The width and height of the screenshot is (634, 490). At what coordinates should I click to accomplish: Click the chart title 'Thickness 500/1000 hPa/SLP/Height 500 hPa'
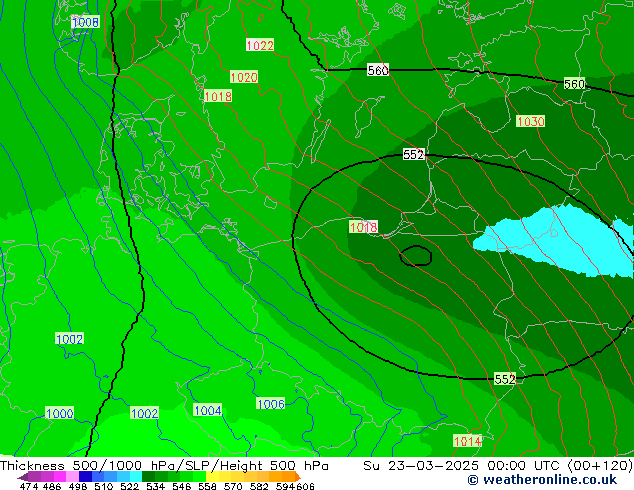(x=164, y=466)
